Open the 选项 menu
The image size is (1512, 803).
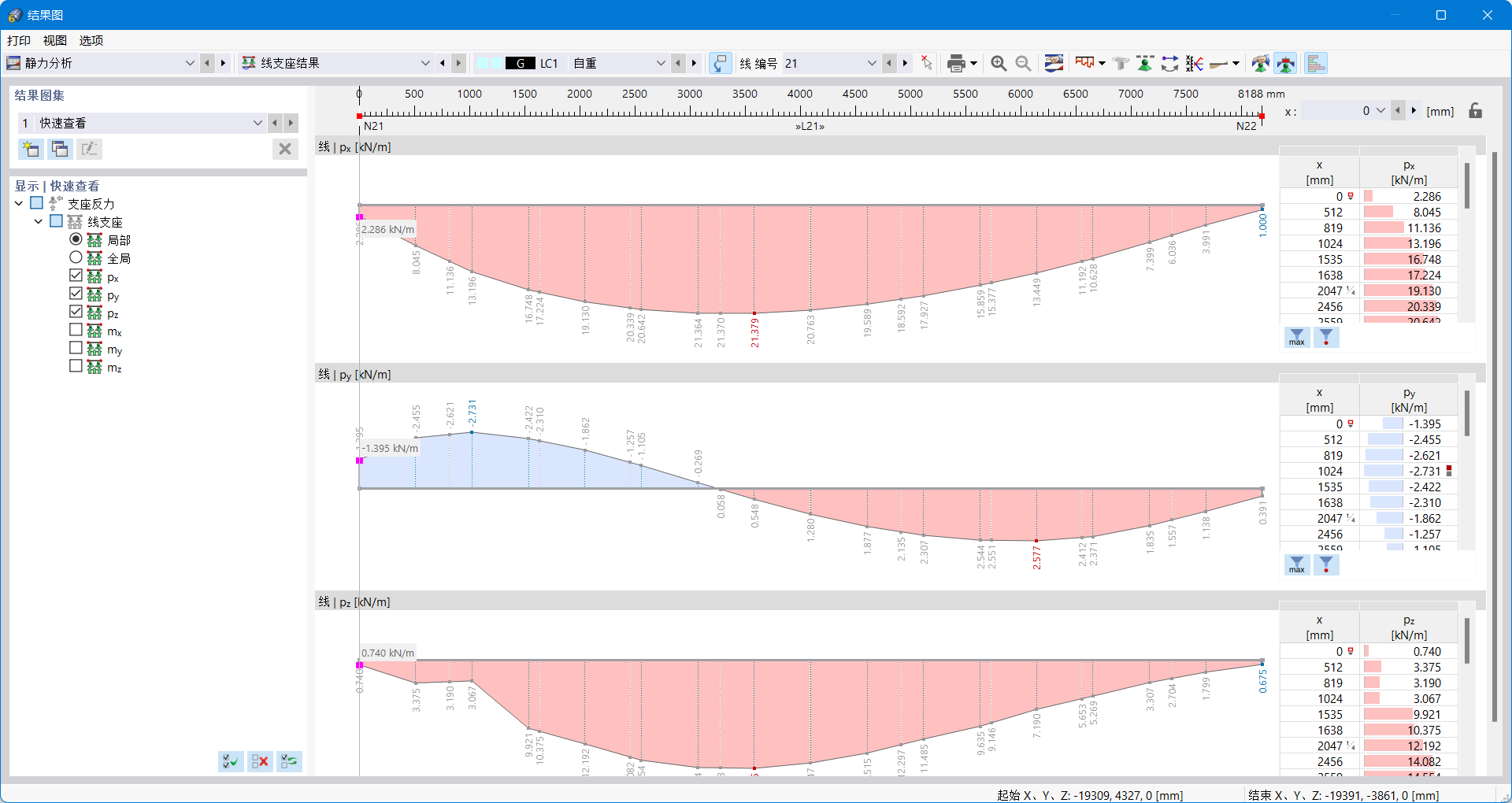[91, 41]
